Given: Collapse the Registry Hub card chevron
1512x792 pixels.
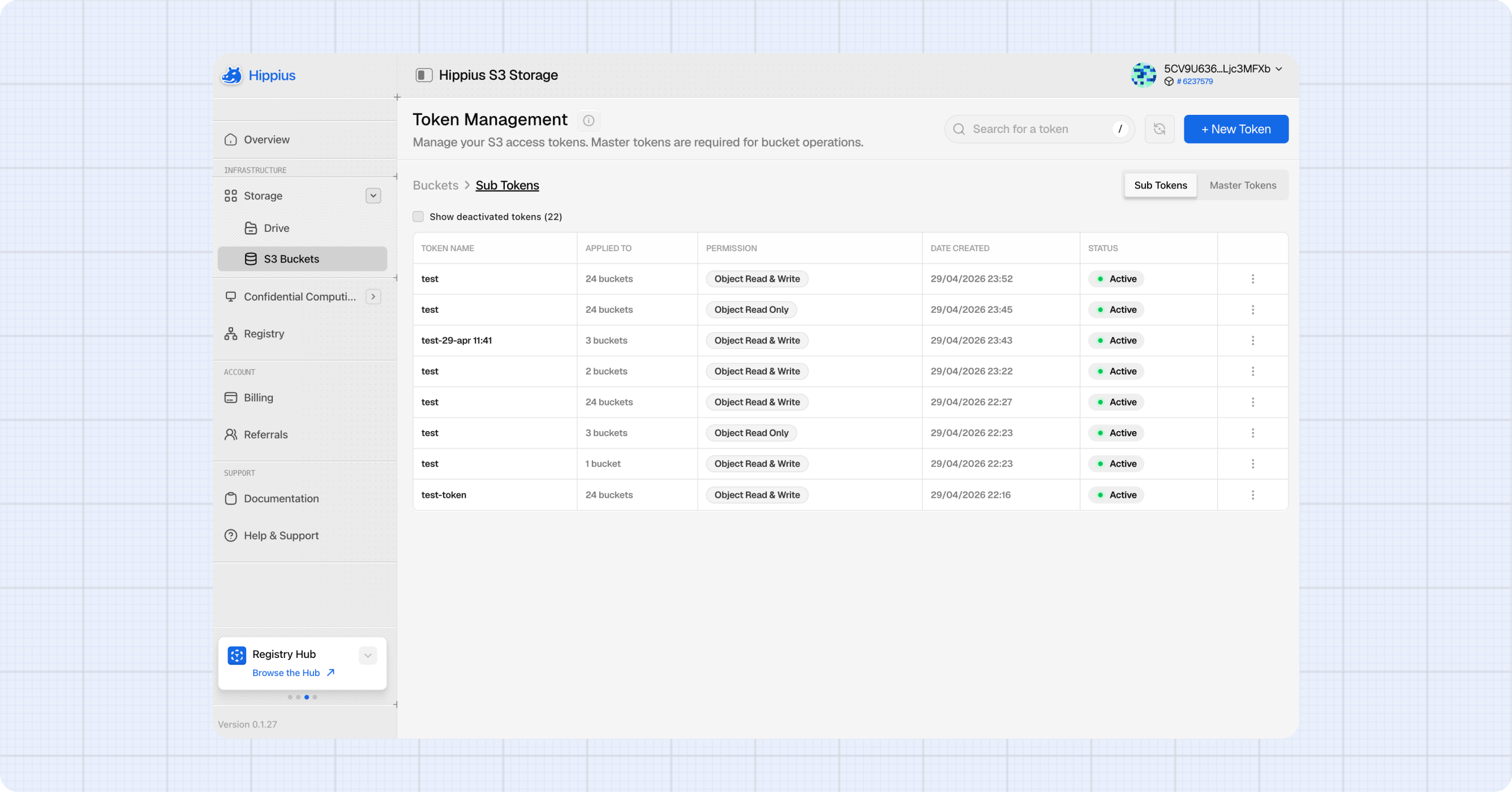Looking at the screenshot, I should click(x=368, y=656).
